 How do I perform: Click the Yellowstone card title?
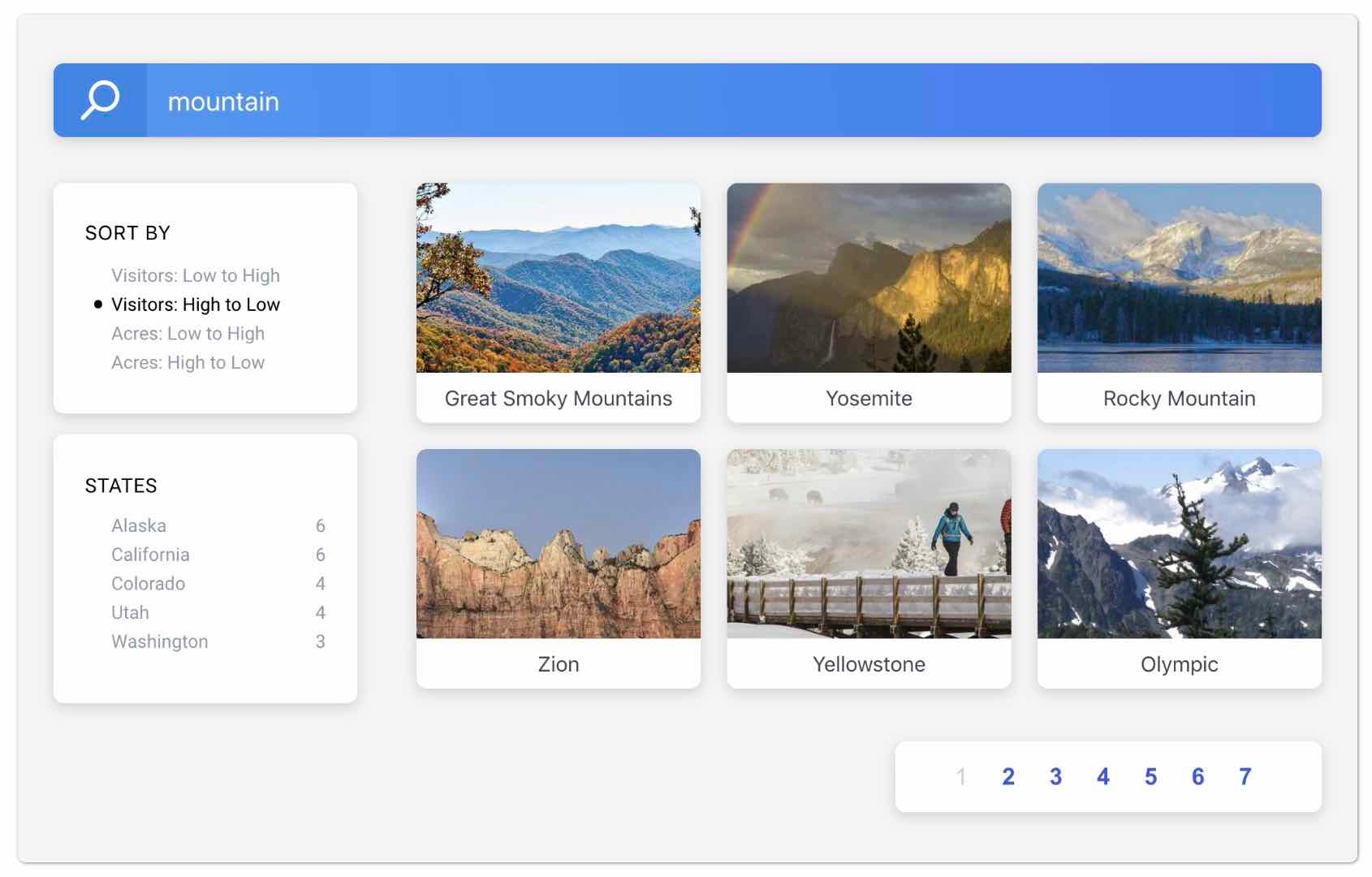pyautogui.click(x=869, y=664)
